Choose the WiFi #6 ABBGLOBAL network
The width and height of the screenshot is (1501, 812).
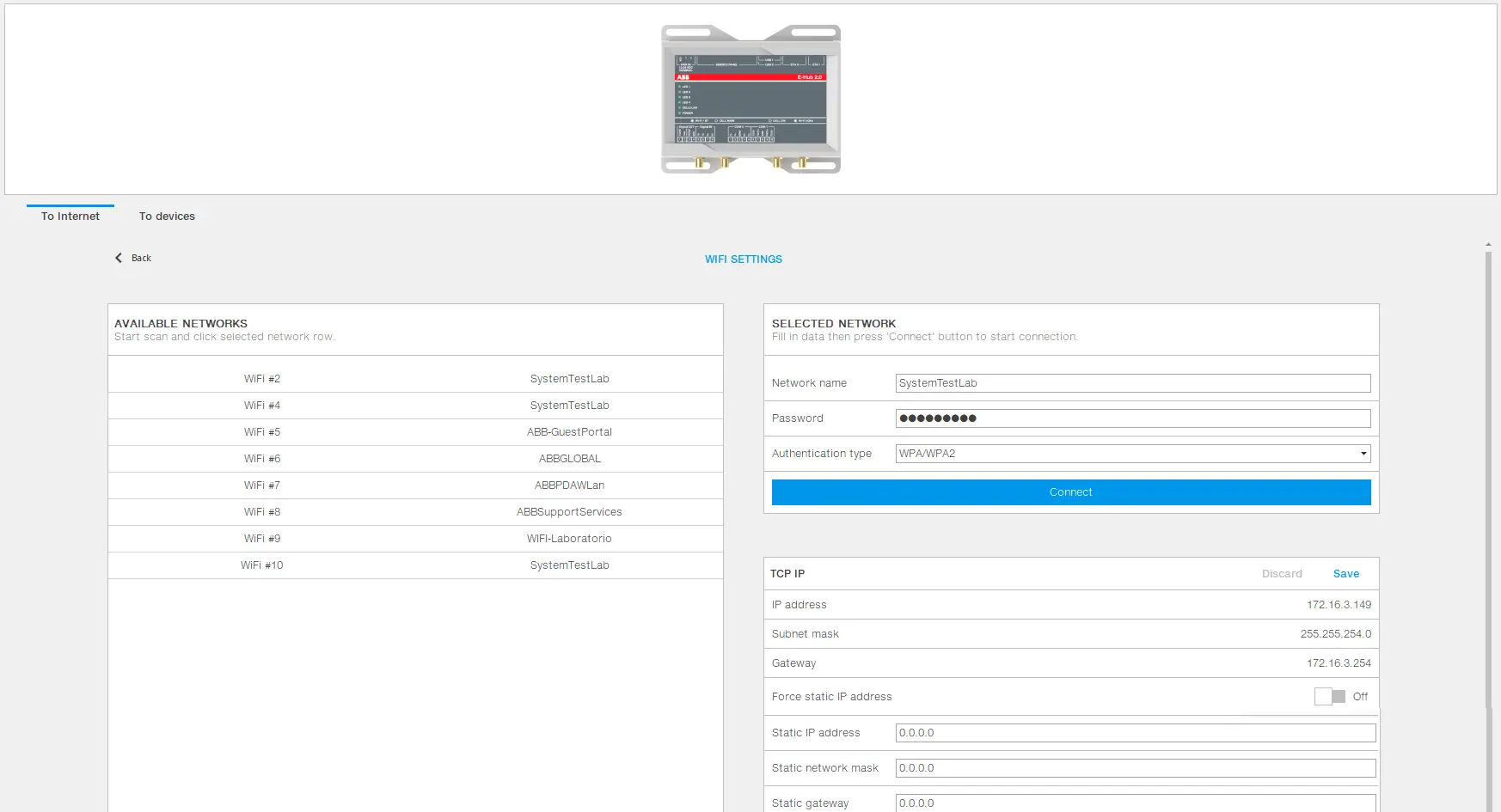point(415,459)
